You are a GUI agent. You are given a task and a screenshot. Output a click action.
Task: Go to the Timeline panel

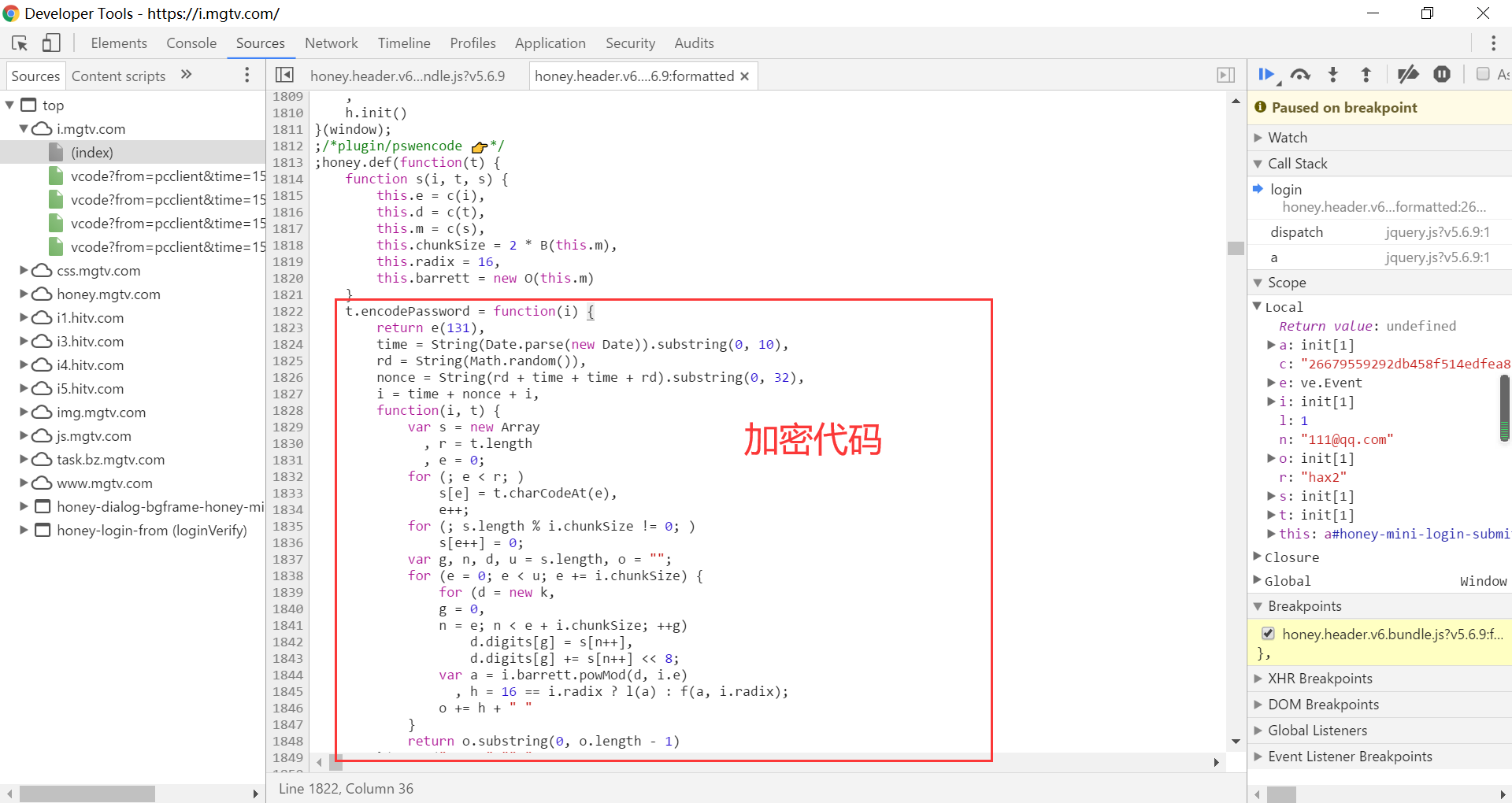[404, 43]
